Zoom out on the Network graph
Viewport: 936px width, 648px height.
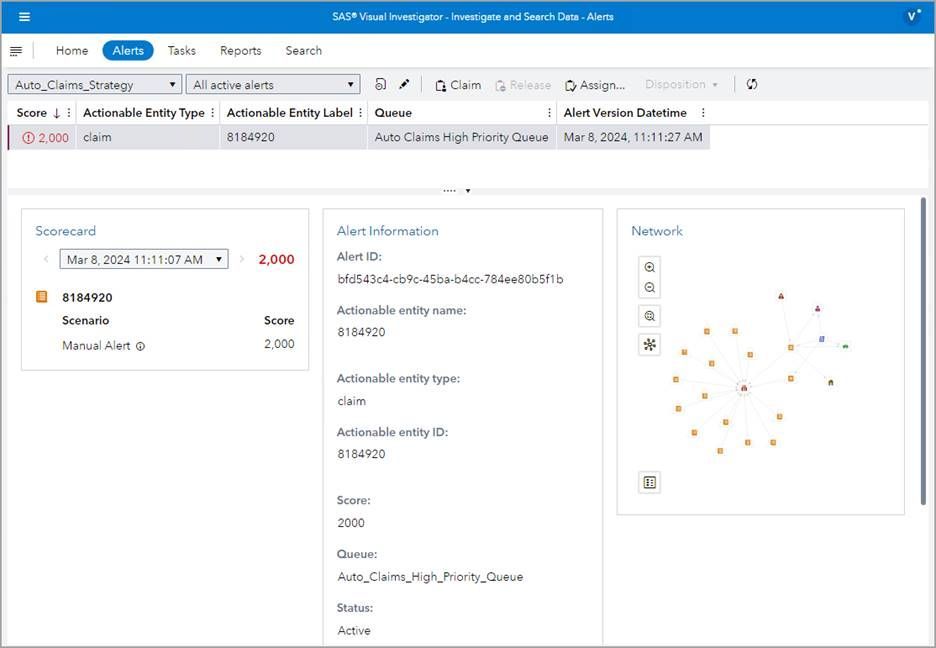click(649, 288)
